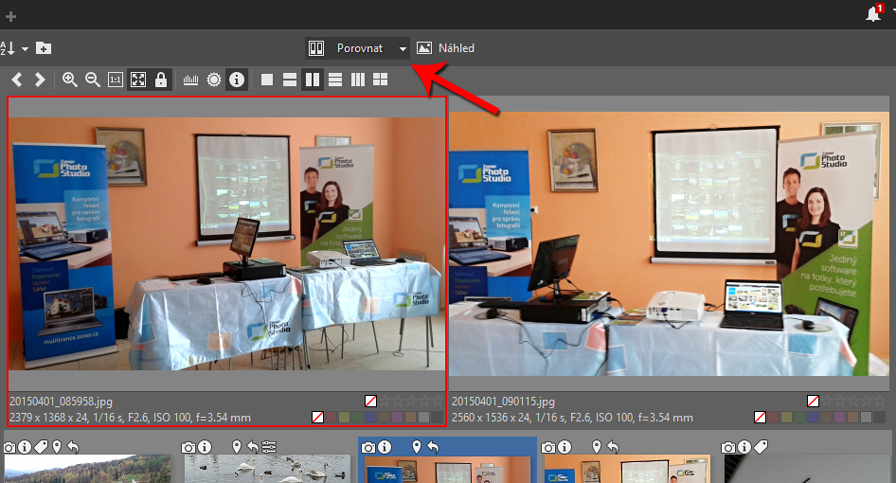This screenshot has height=483, width=896.
Task: Open the Porovnat mode dropdown
Action: coord(402,48)
